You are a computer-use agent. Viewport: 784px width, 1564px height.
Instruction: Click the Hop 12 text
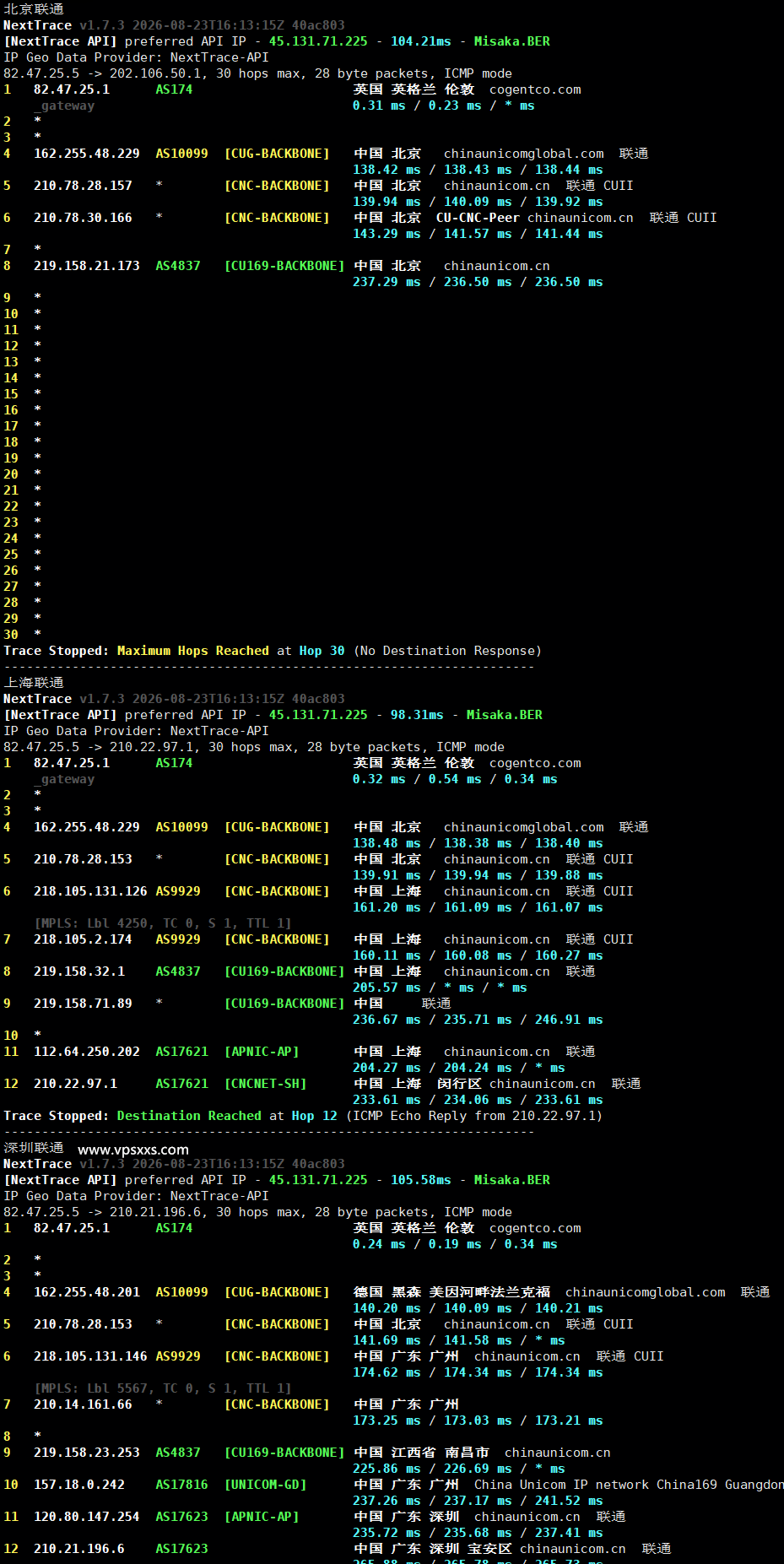(314, 1116)
